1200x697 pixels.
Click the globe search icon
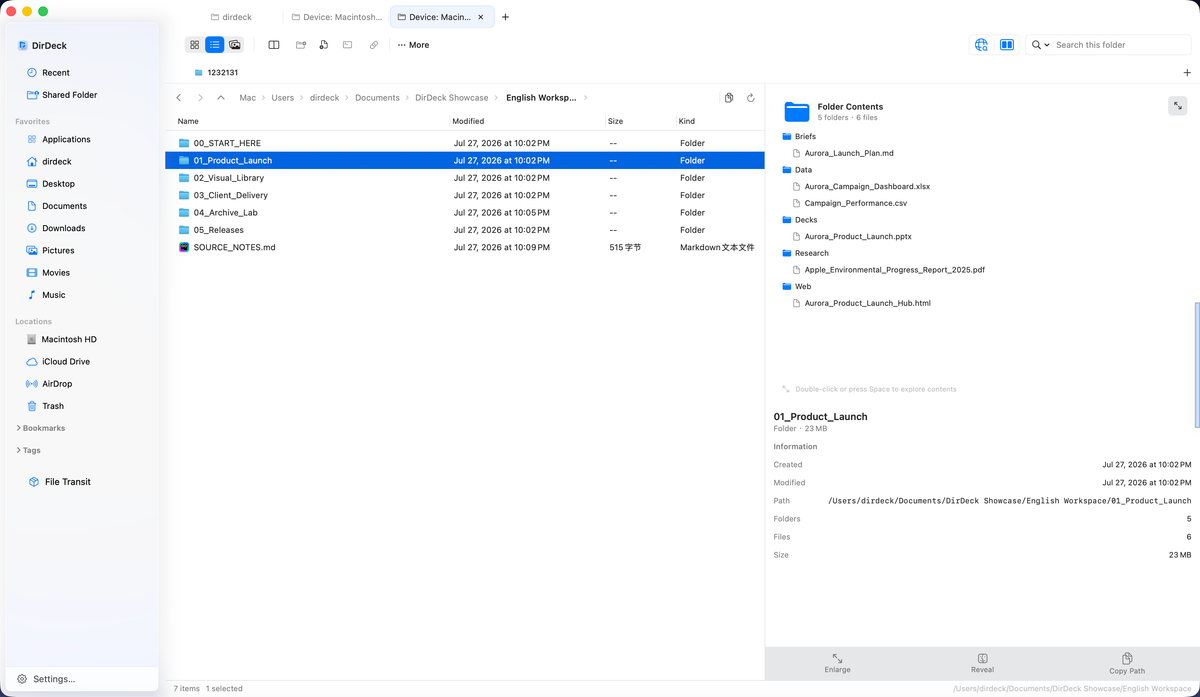[x=981, y=45]
